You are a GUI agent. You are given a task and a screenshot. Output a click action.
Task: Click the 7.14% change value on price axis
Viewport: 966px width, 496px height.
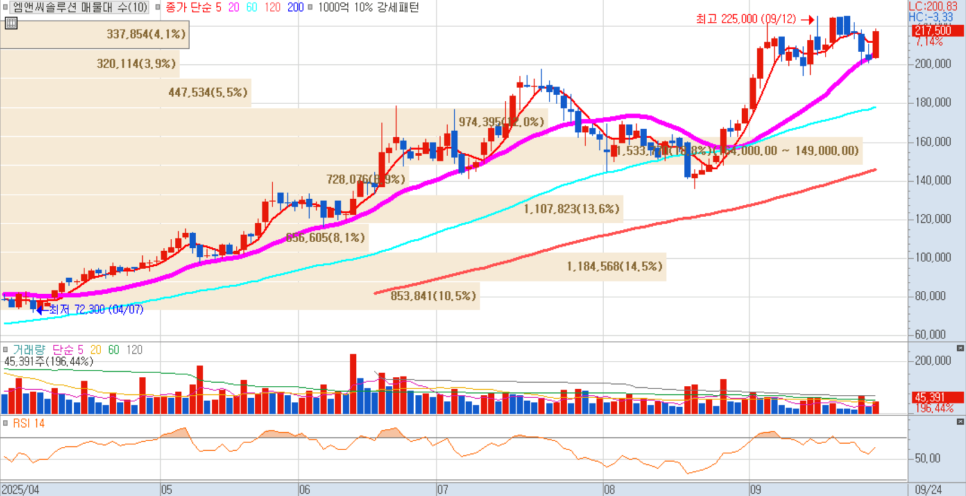tap(929, 42)
